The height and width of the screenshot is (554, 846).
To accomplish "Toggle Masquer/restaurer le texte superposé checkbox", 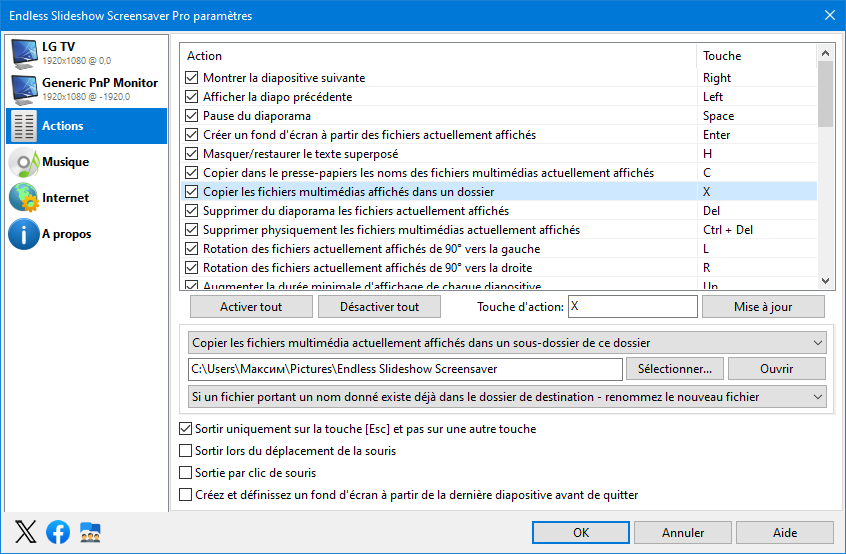I will click(192, 154).
